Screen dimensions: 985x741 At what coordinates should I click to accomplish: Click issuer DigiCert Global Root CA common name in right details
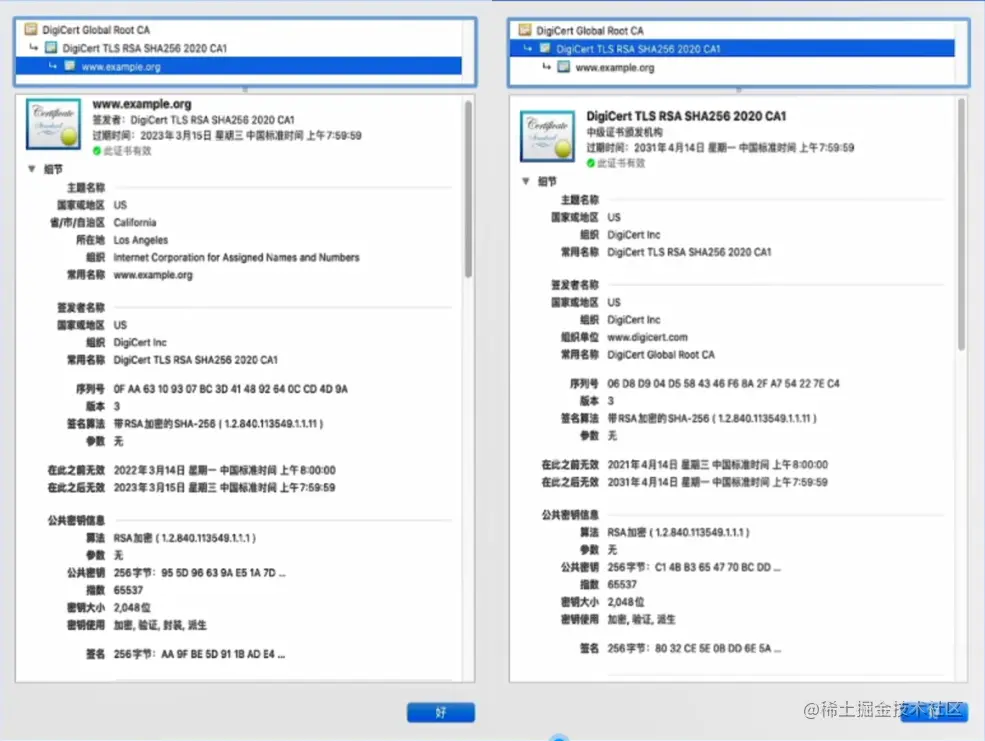[661, 354]
